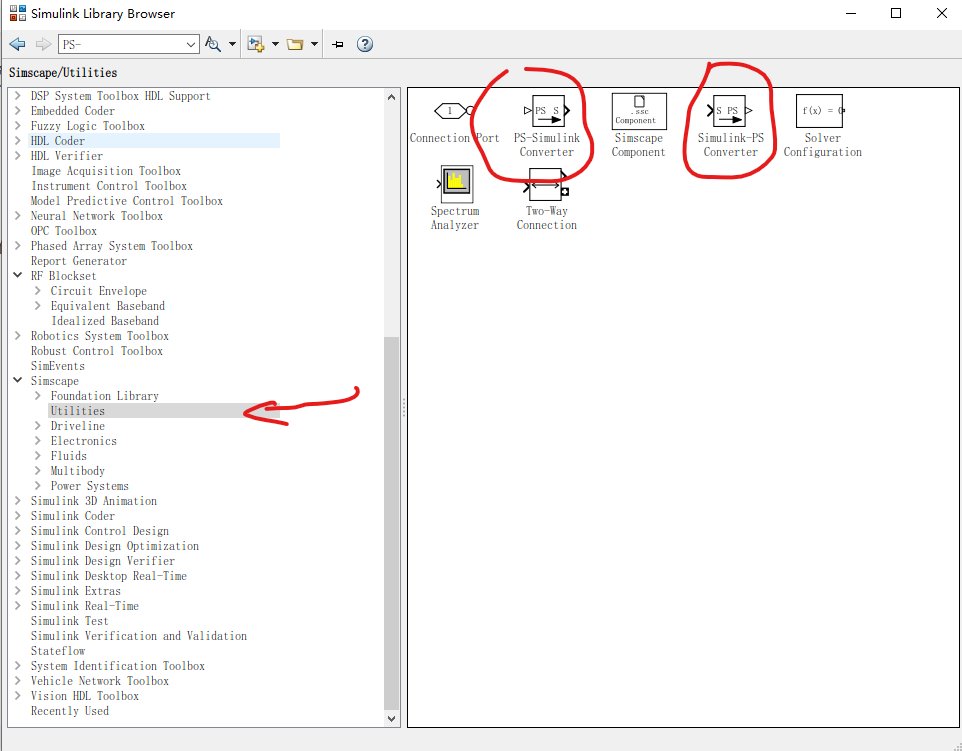The image size is (962, 751).
Task: Expand Simulink Control Design node
Action: (x=18, y=531)
